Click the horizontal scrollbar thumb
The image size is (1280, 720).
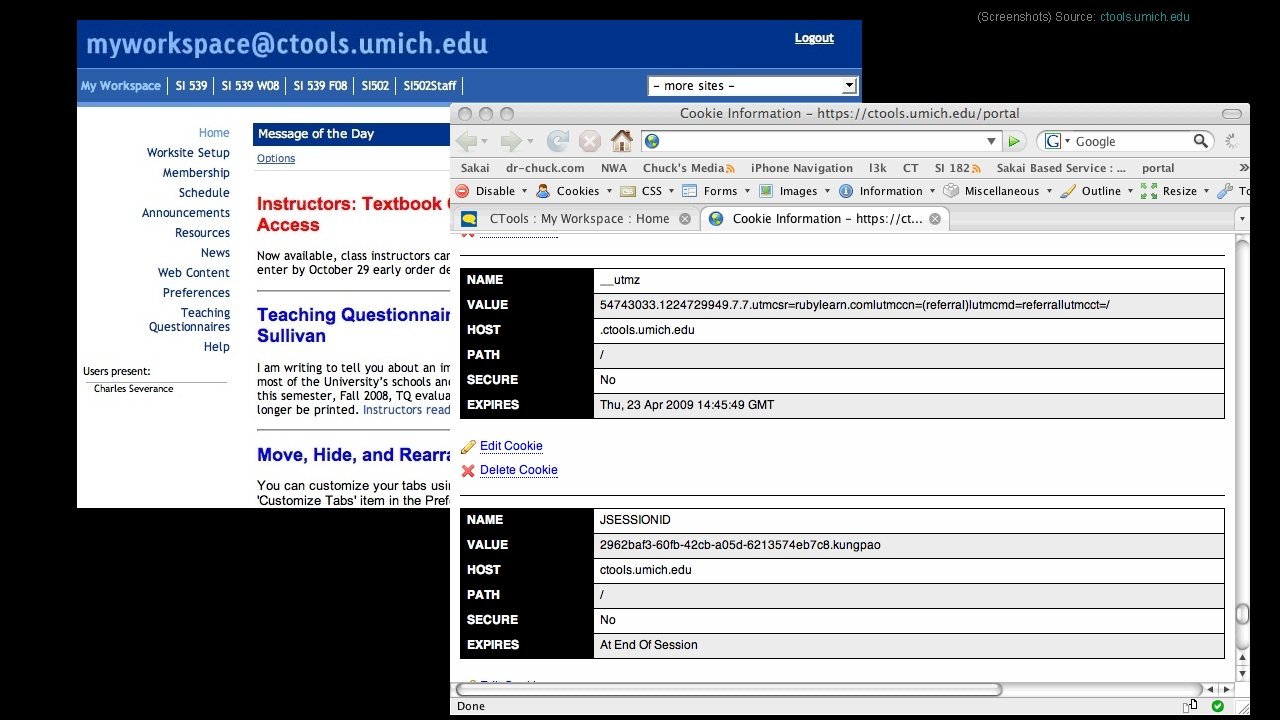(729, 689)
